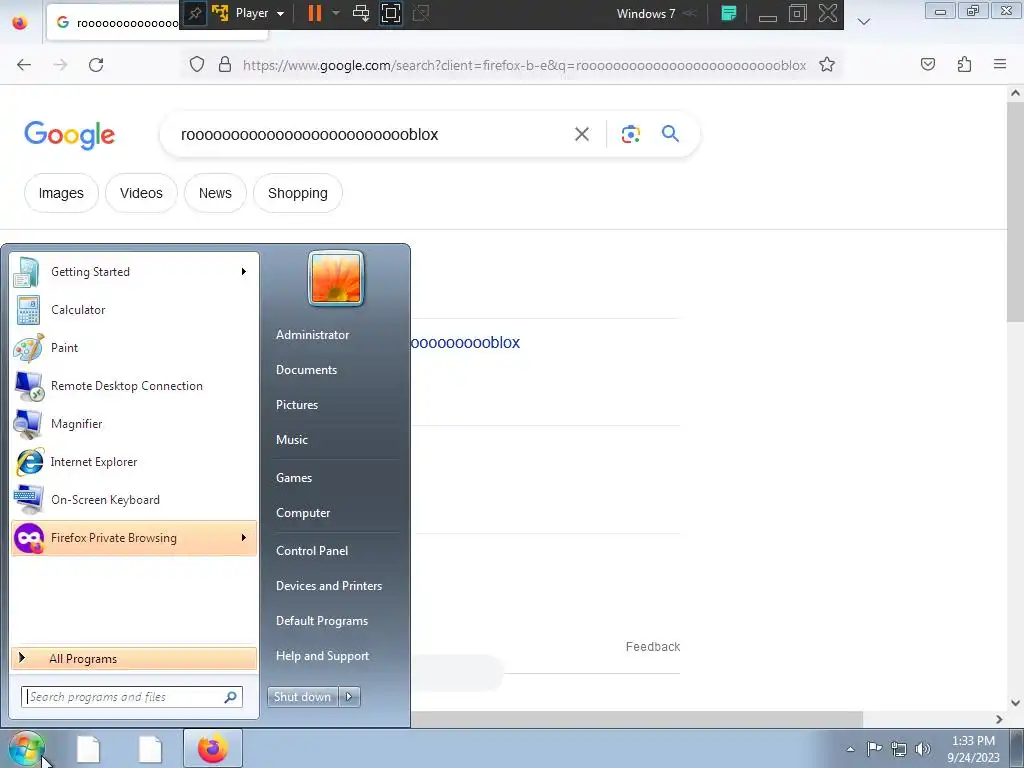Expand the Getting Started submenu arrow

pos(244,271)
